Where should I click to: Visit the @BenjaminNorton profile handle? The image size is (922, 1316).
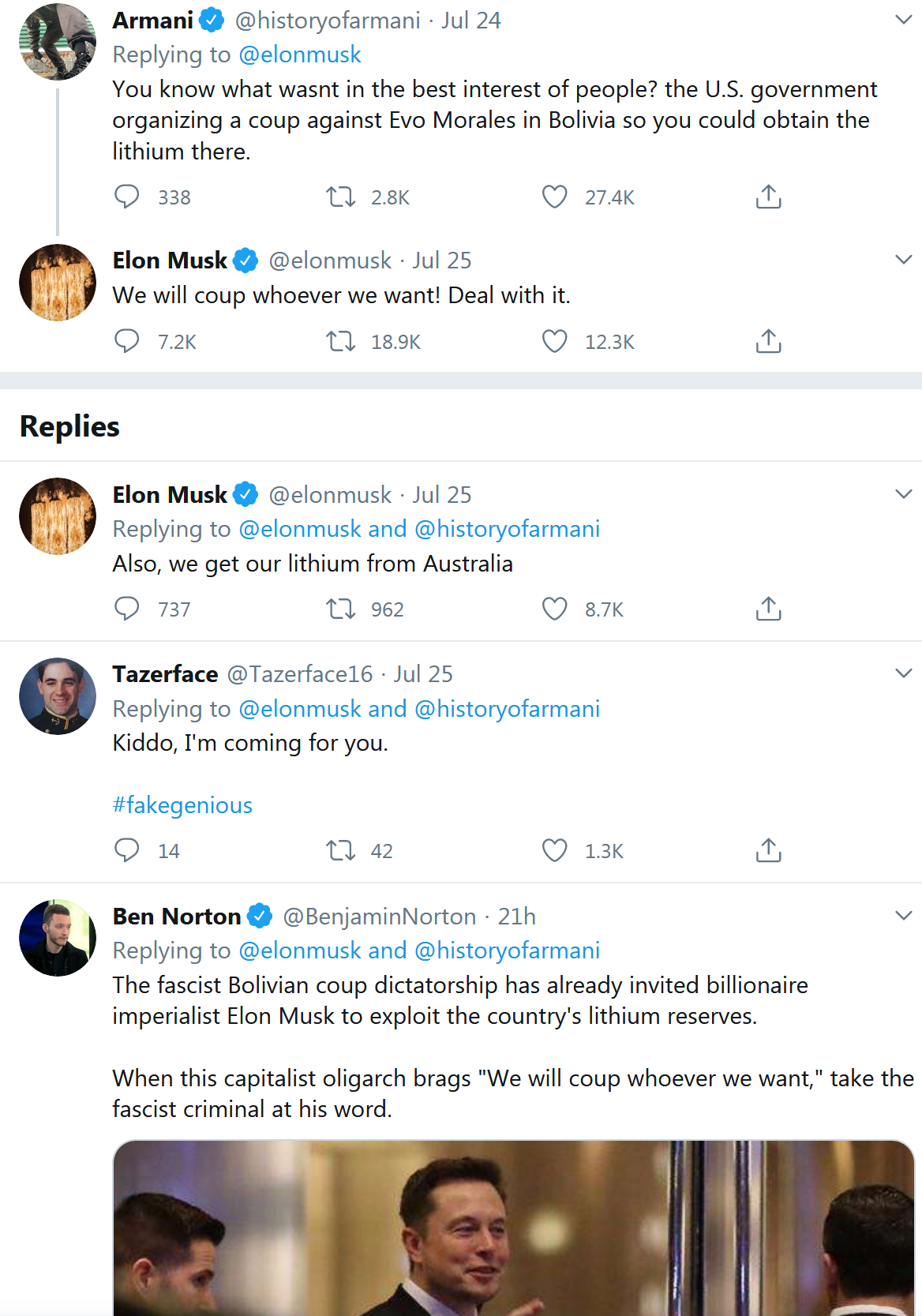(x=380, y=917)
